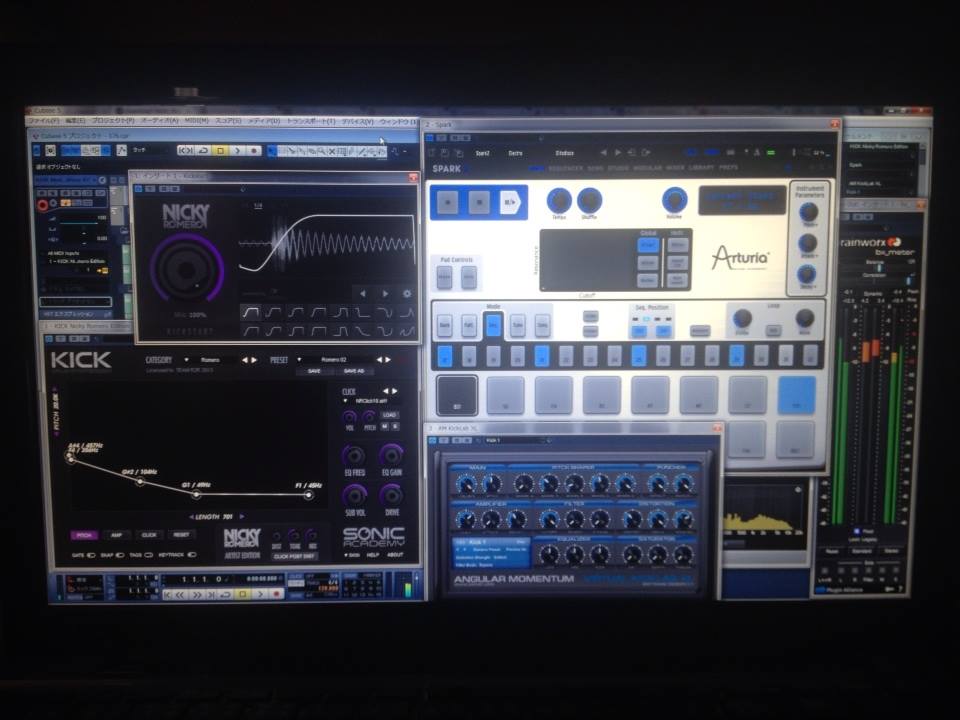Image resolution: width=960 pixels, height=720 pixels.
Task: Open the waveform settings gear in Nicky Romero plugin
Action: tap(407, 294)
